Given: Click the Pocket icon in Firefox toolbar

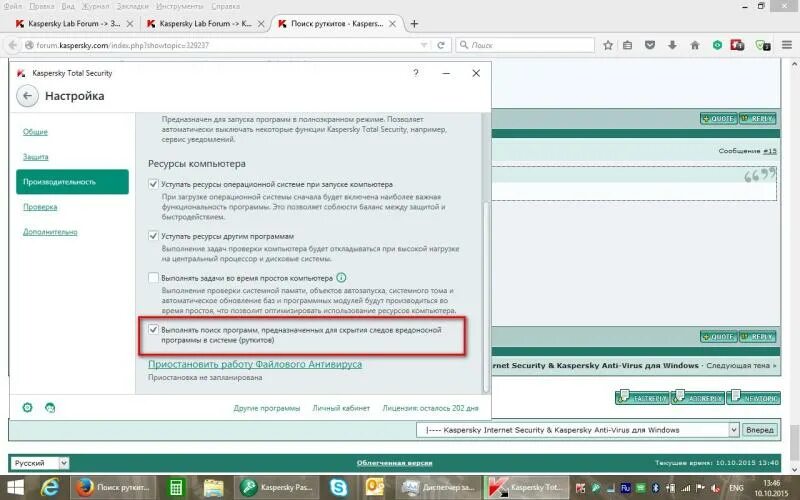Looking at the screenshot, I should tap(650, 45).
